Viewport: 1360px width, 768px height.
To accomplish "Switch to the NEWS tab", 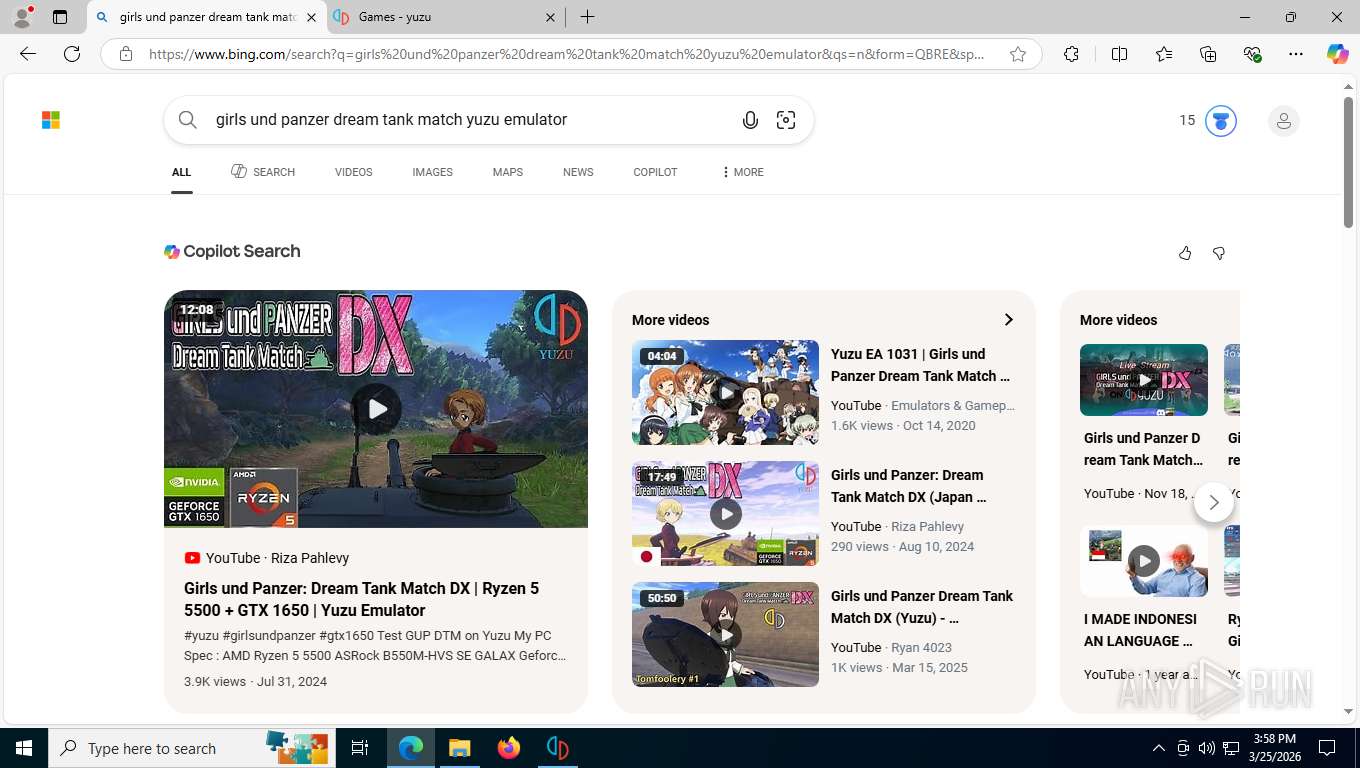I will (578, 172).
